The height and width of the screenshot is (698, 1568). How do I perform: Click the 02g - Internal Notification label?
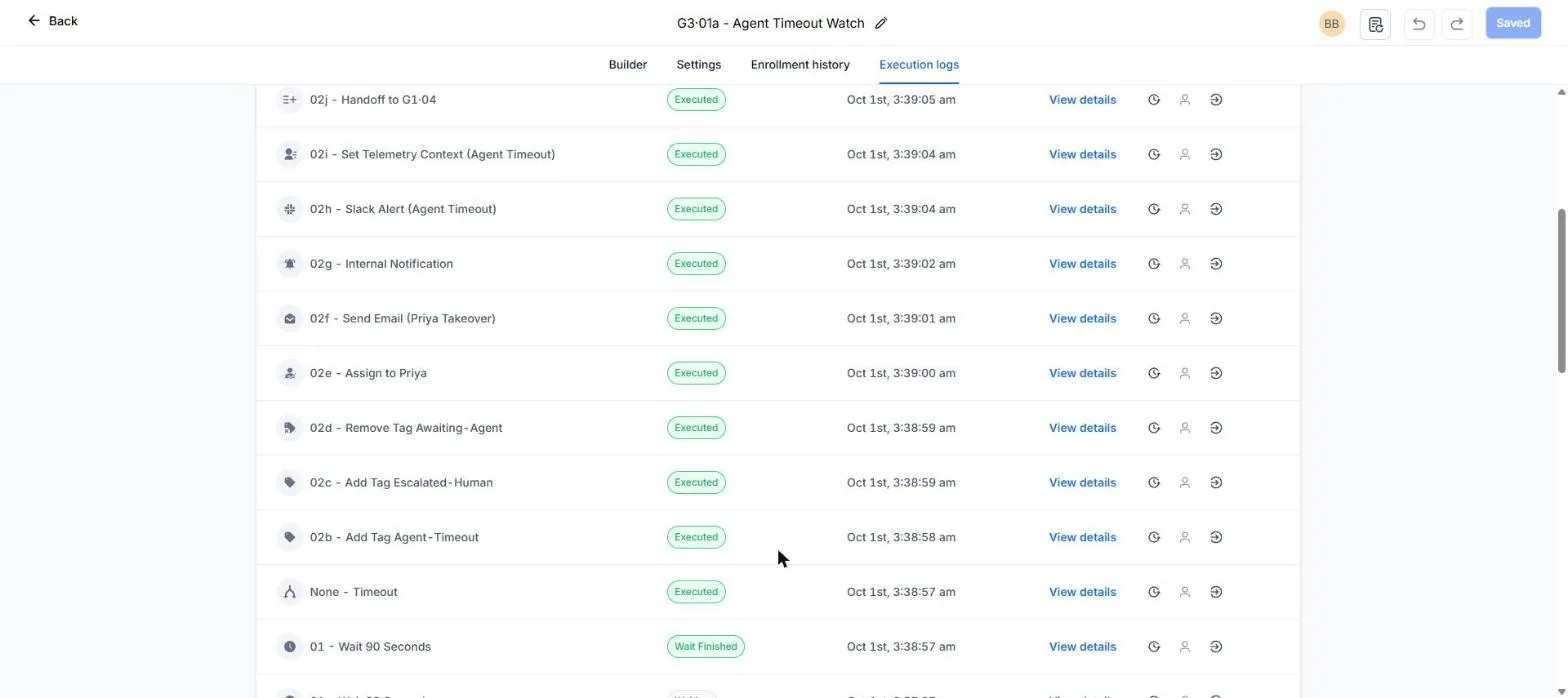[381, 264]
